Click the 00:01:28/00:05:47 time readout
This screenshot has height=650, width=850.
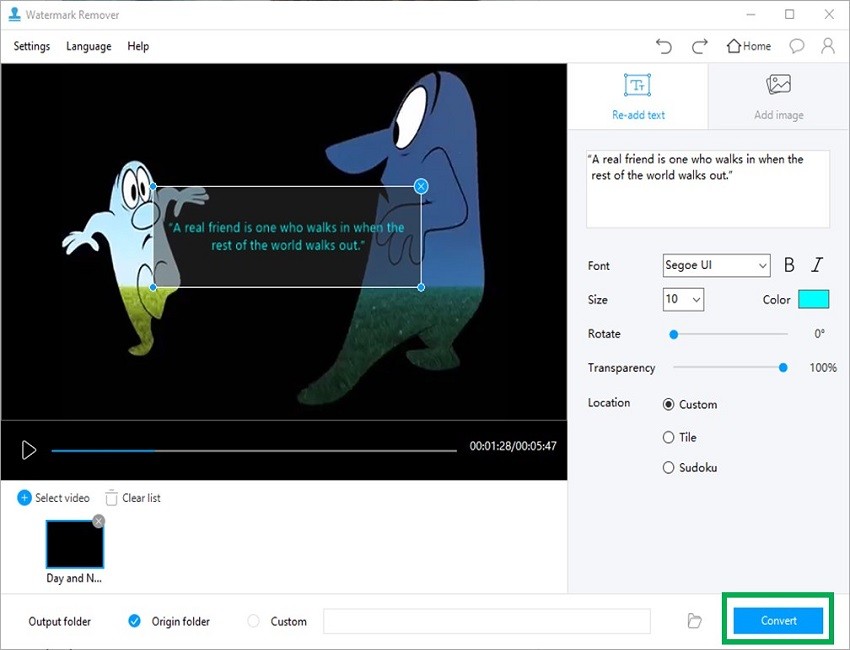point(513,446)
